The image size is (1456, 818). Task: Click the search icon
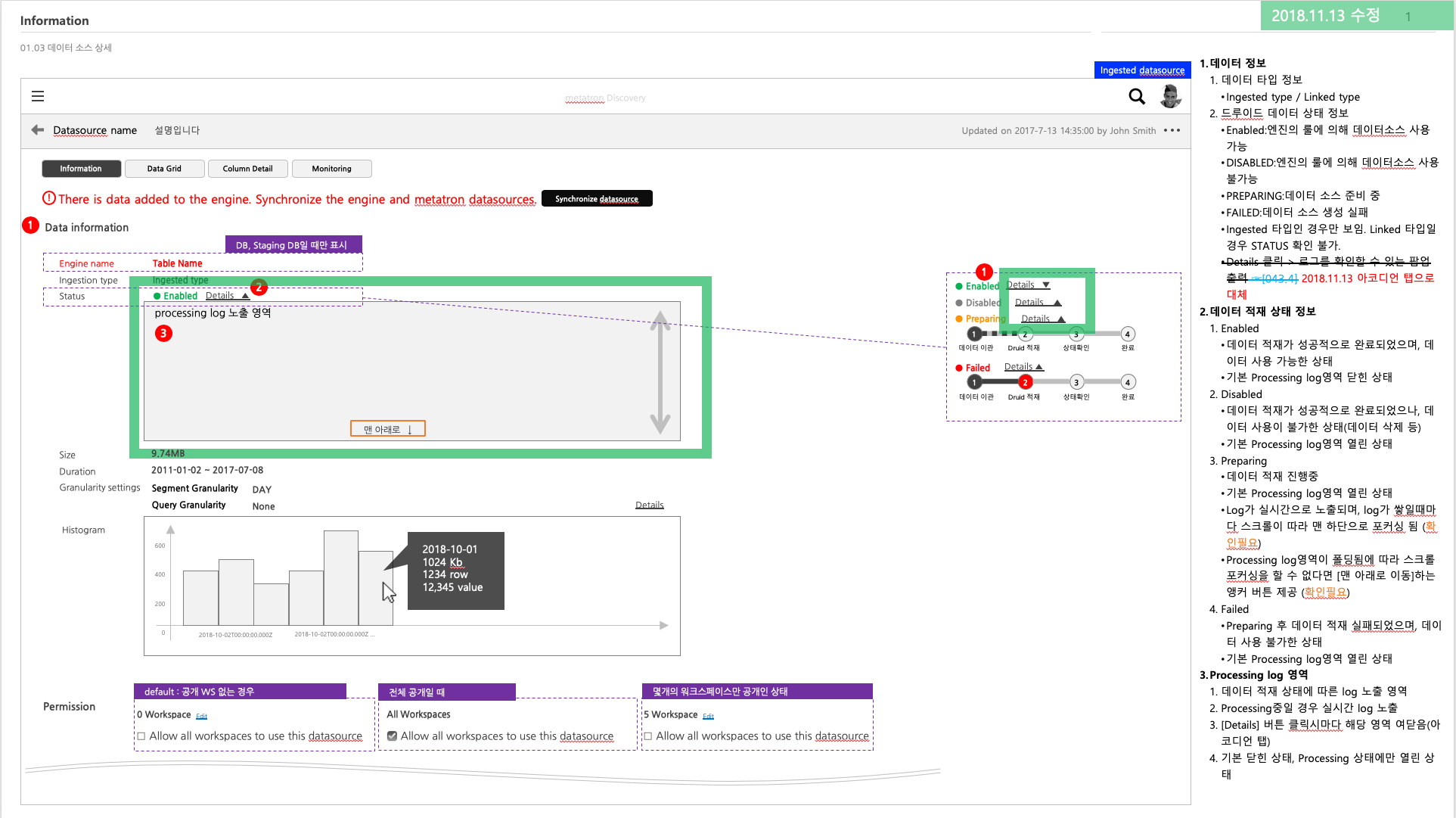pyautogui.click(x=1137, y=97)
